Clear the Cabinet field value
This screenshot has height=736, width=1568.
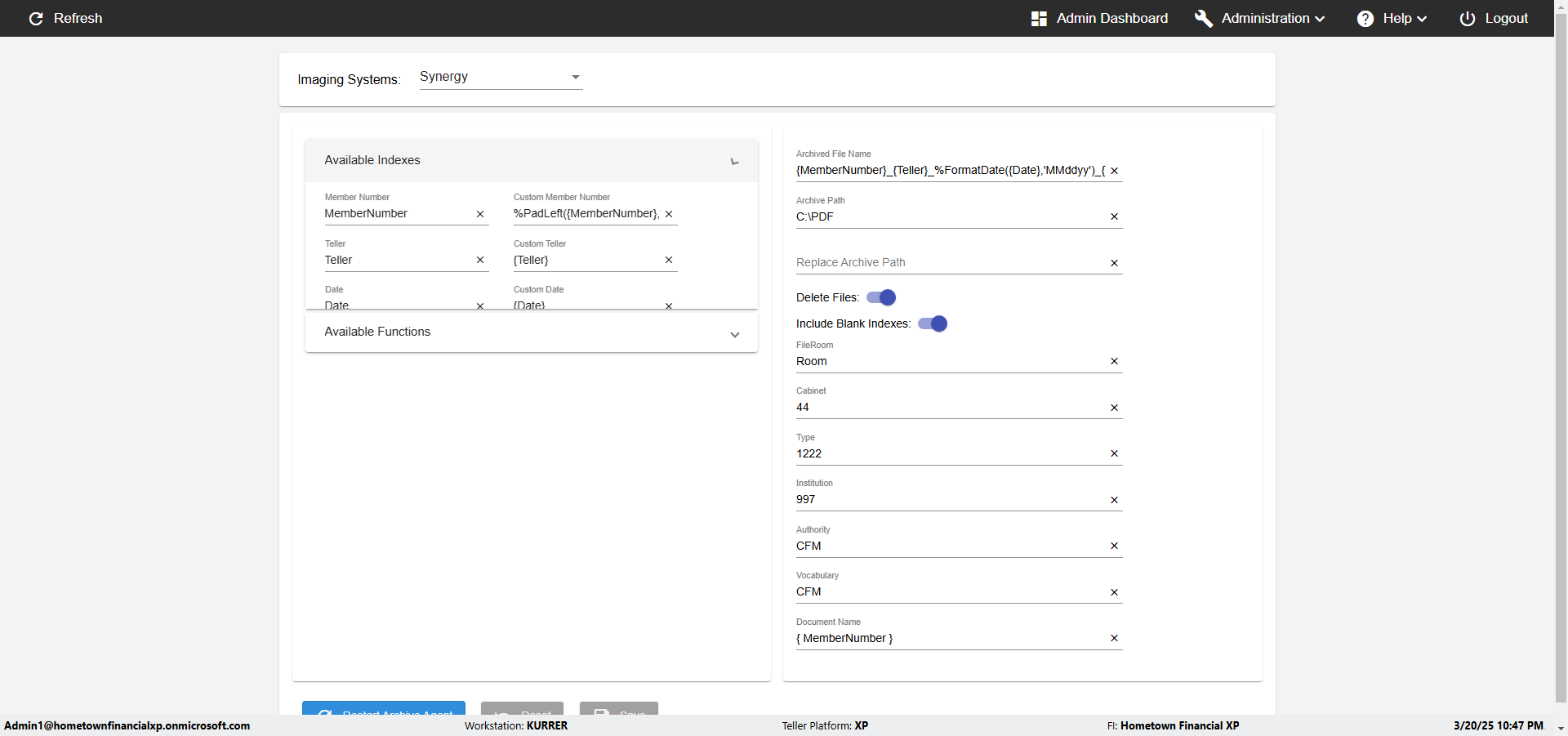point(1114,408)
